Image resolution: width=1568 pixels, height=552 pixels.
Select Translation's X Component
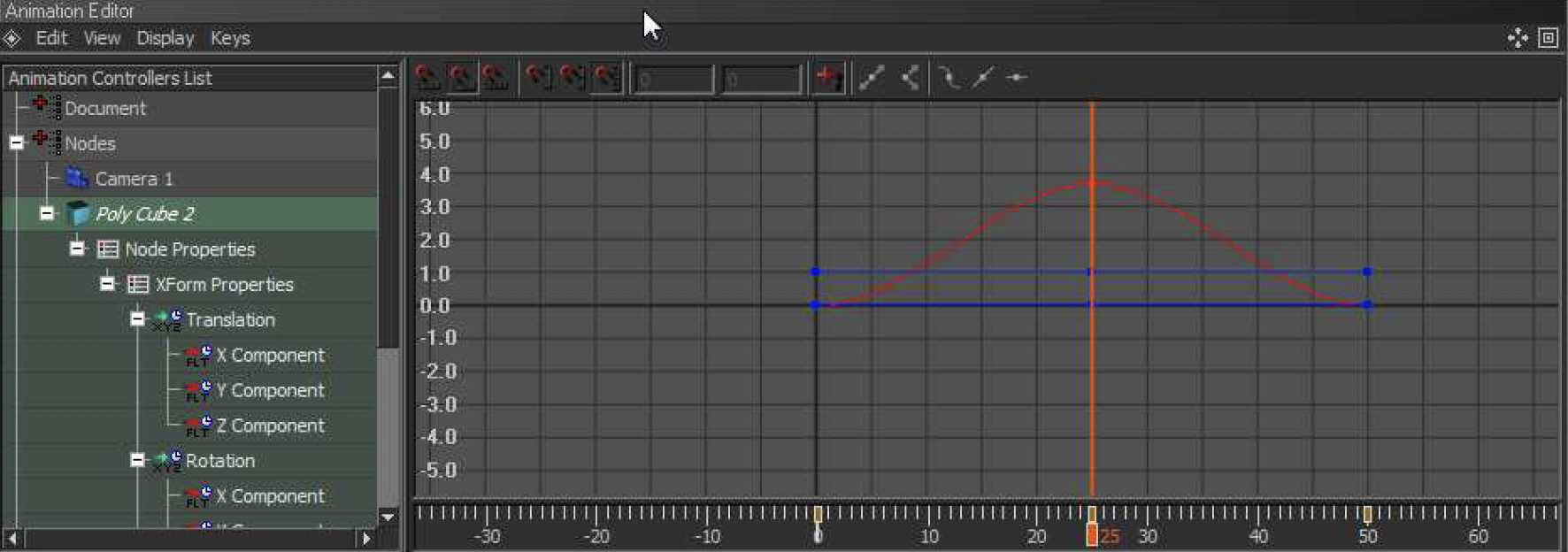190,356
